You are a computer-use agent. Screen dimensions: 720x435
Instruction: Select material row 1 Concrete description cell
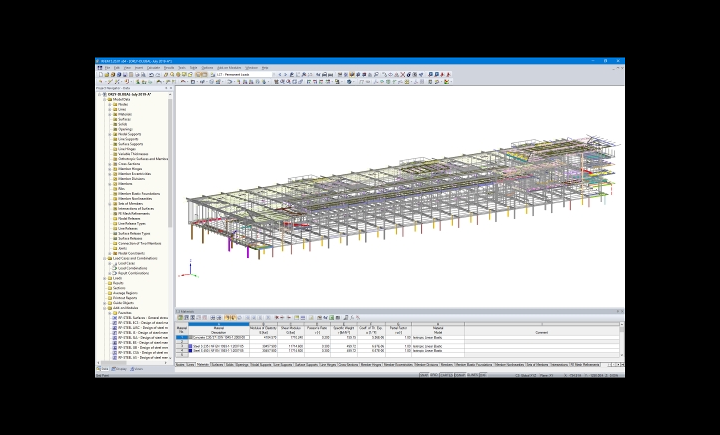click(219, 338)
